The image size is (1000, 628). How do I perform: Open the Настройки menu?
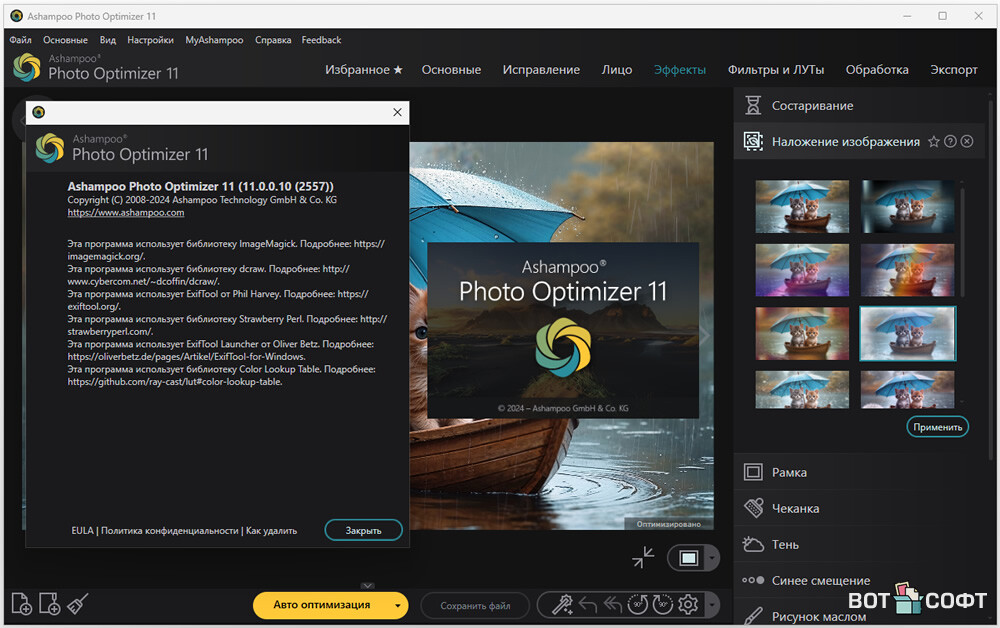click(x=151, y=40)
